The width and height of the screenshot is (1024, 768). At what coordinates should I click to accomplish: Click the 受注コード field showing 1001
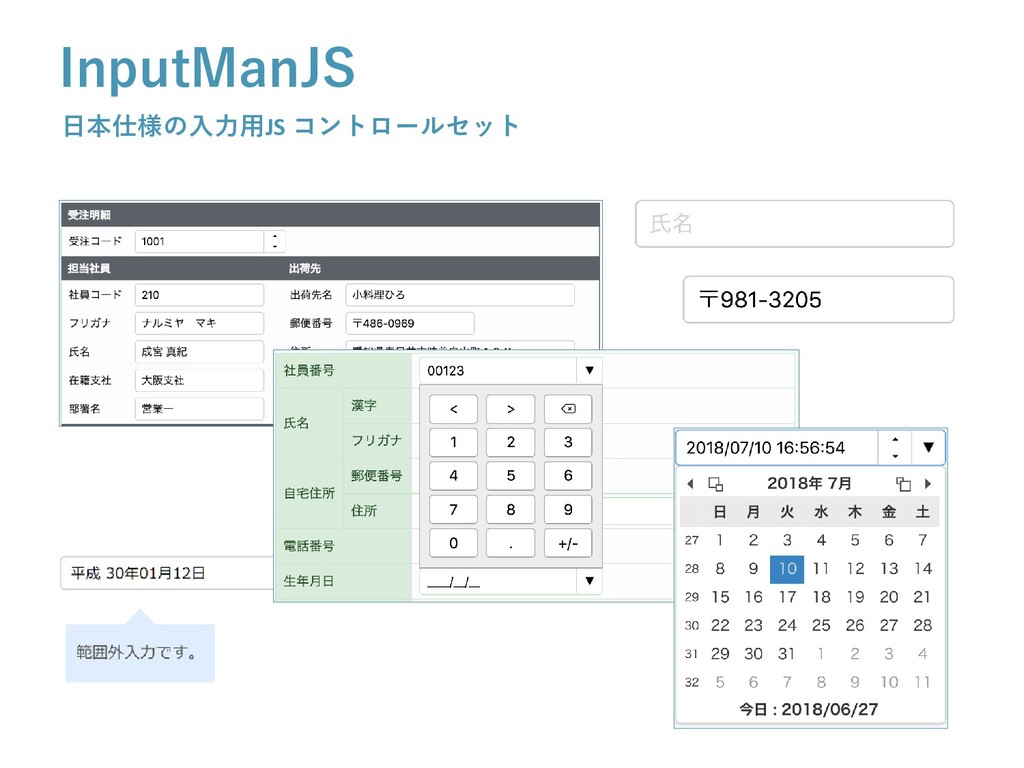click(200, 241)
